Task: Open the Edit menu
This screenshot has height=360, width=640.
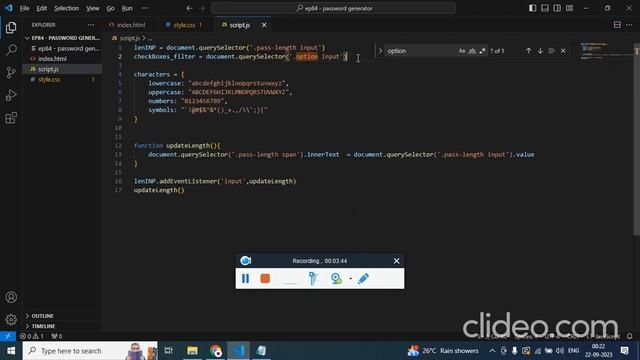Action: (x=42, y=8)
